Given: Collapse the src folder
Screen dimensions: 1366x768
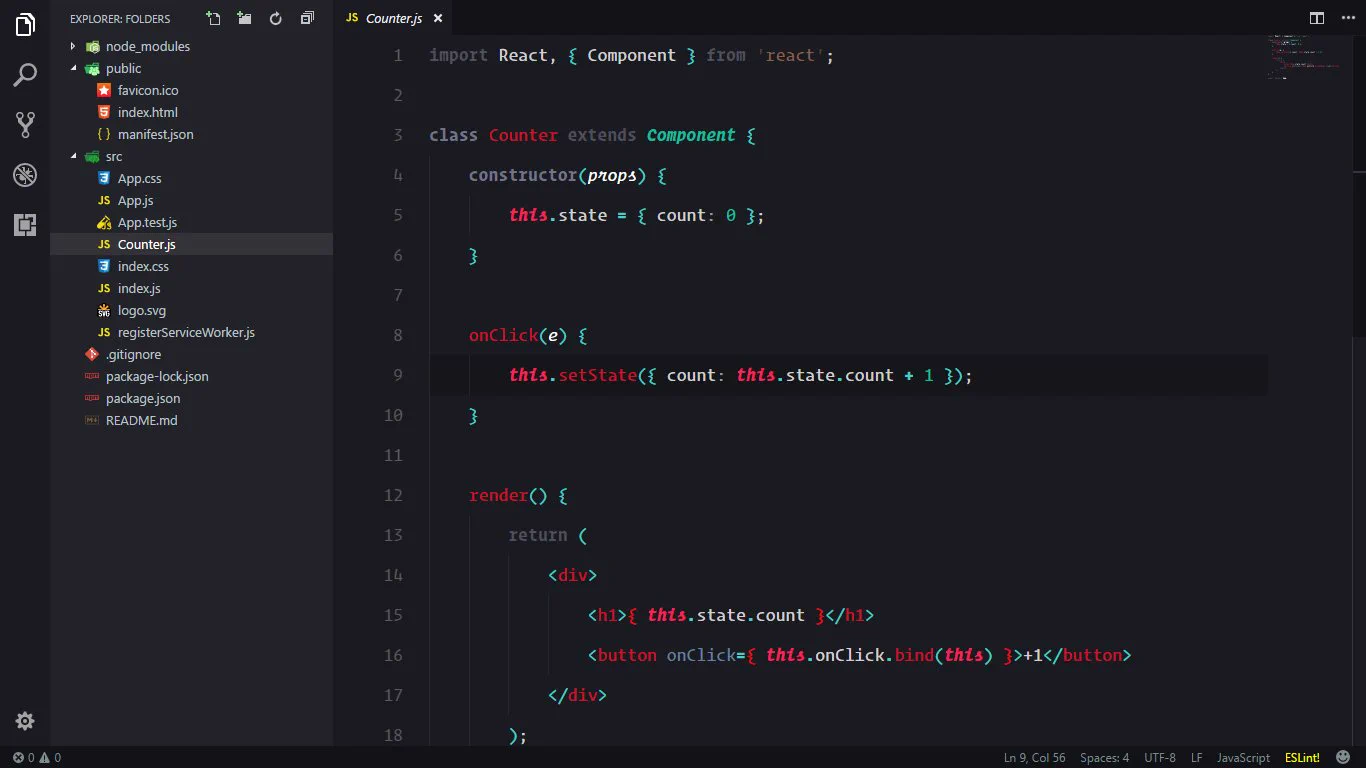Looking at the screenshot, I should click(191, 156).
